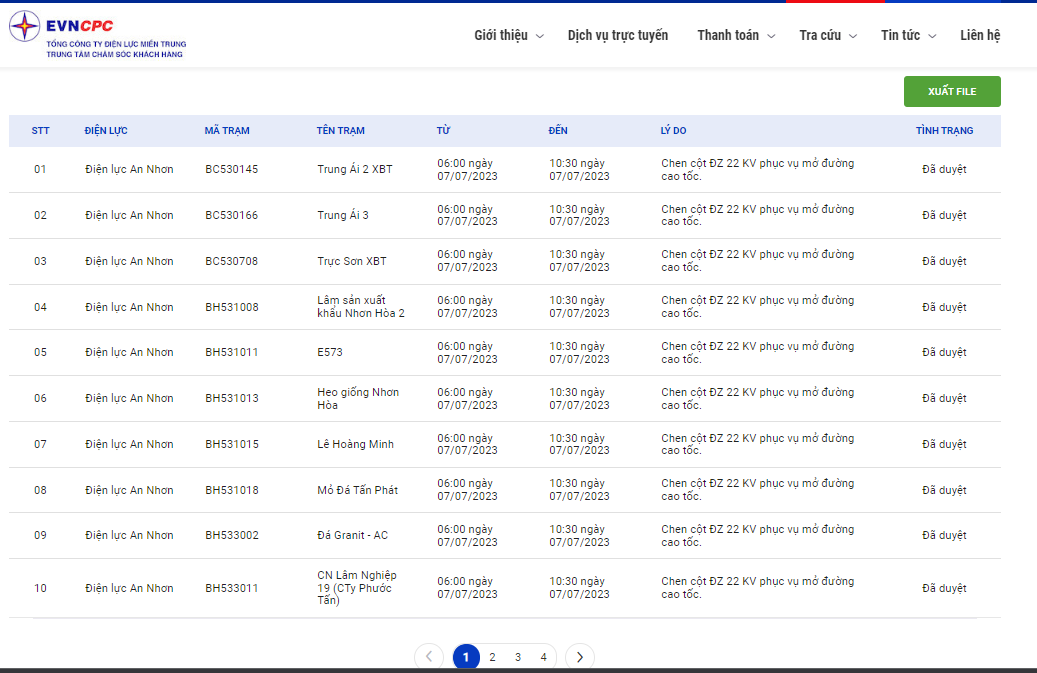Select the Mỏ Đá Tấn Phát row
Screen dimensions: 1037x673
[x=505, y=490]
